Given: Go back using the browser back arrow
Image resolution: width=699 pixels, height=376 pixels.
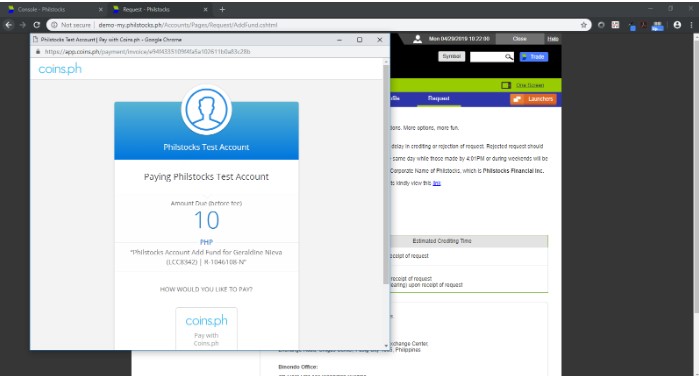Looking at the screenshot, I should point(8,25).
